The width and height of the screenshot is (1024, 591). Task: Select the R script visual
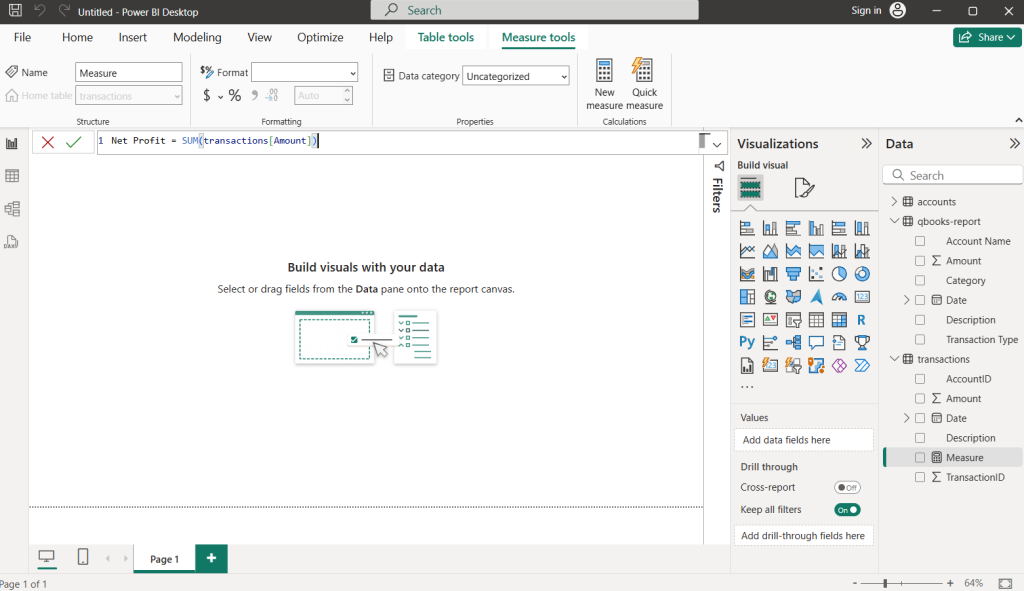(x=862, y=319)
